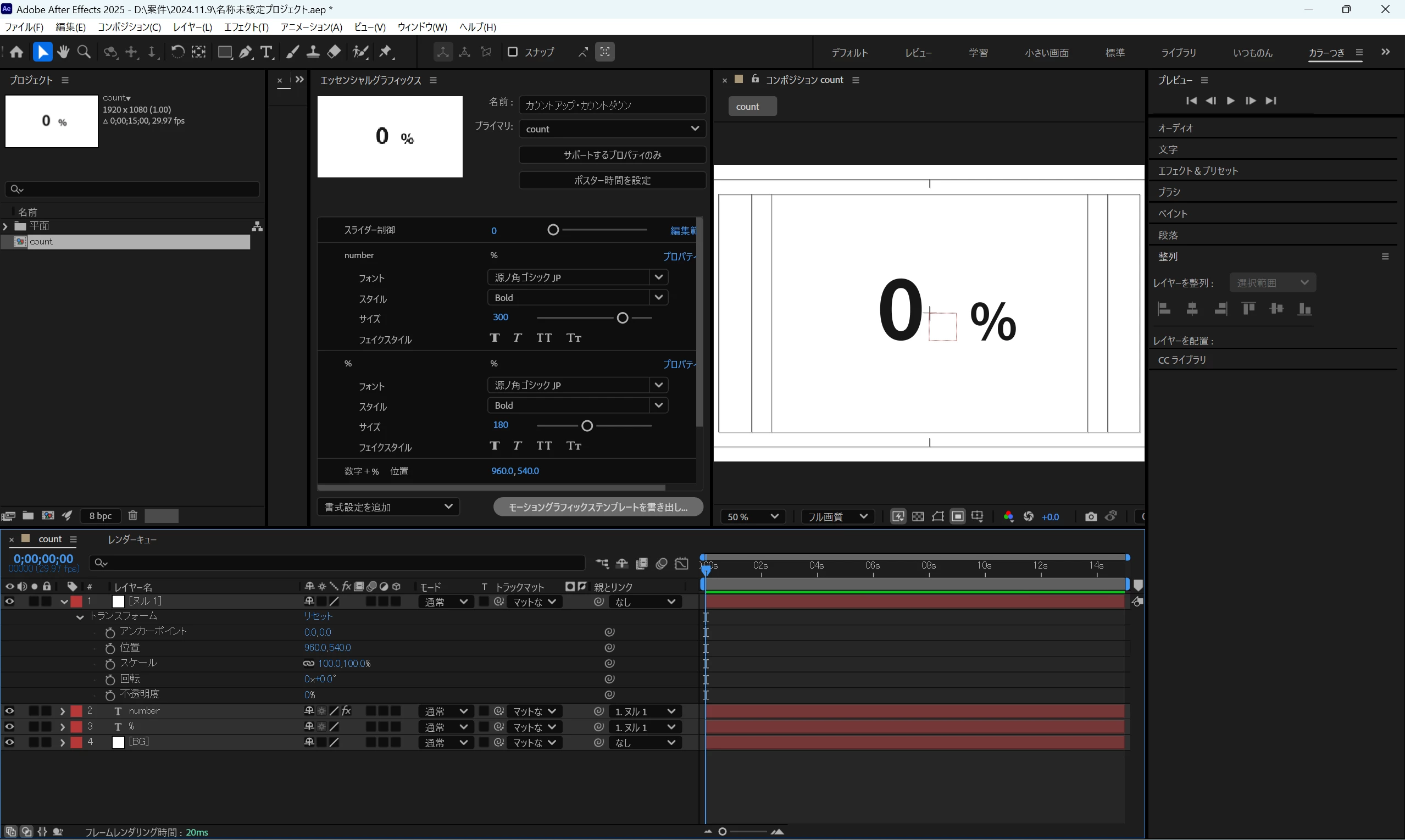Screen dimensions: 1405x840
Task: Click the motion graphics template export button
Action: click(x=598, y=507)
